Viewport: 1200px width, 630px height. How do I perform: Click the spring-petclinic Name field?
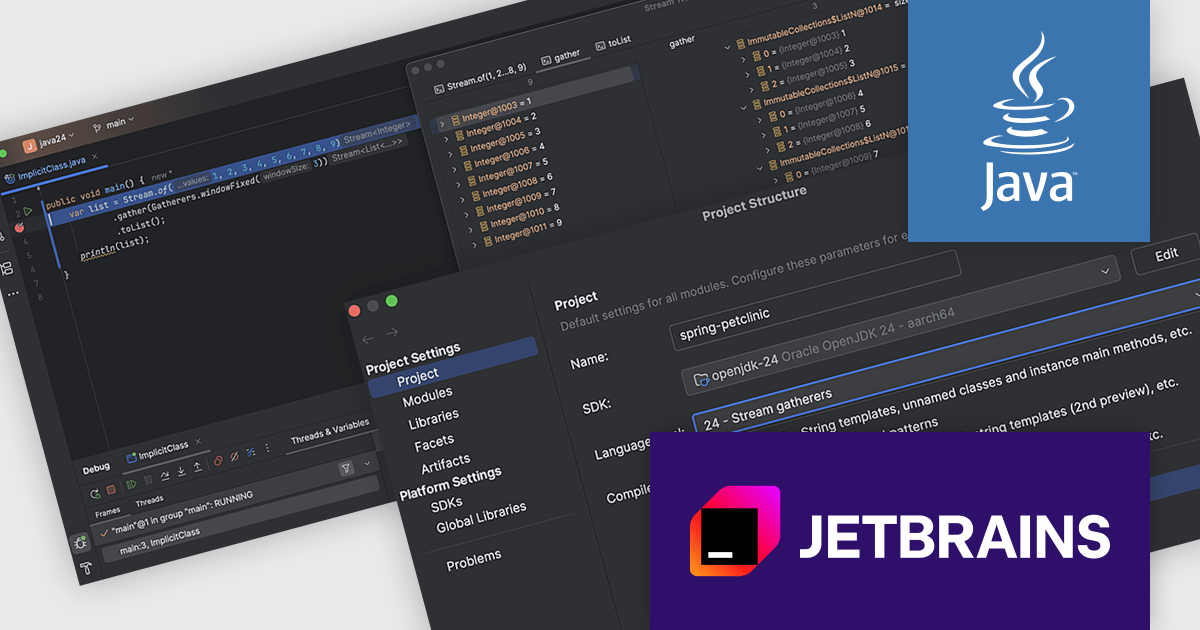point(815,300)
